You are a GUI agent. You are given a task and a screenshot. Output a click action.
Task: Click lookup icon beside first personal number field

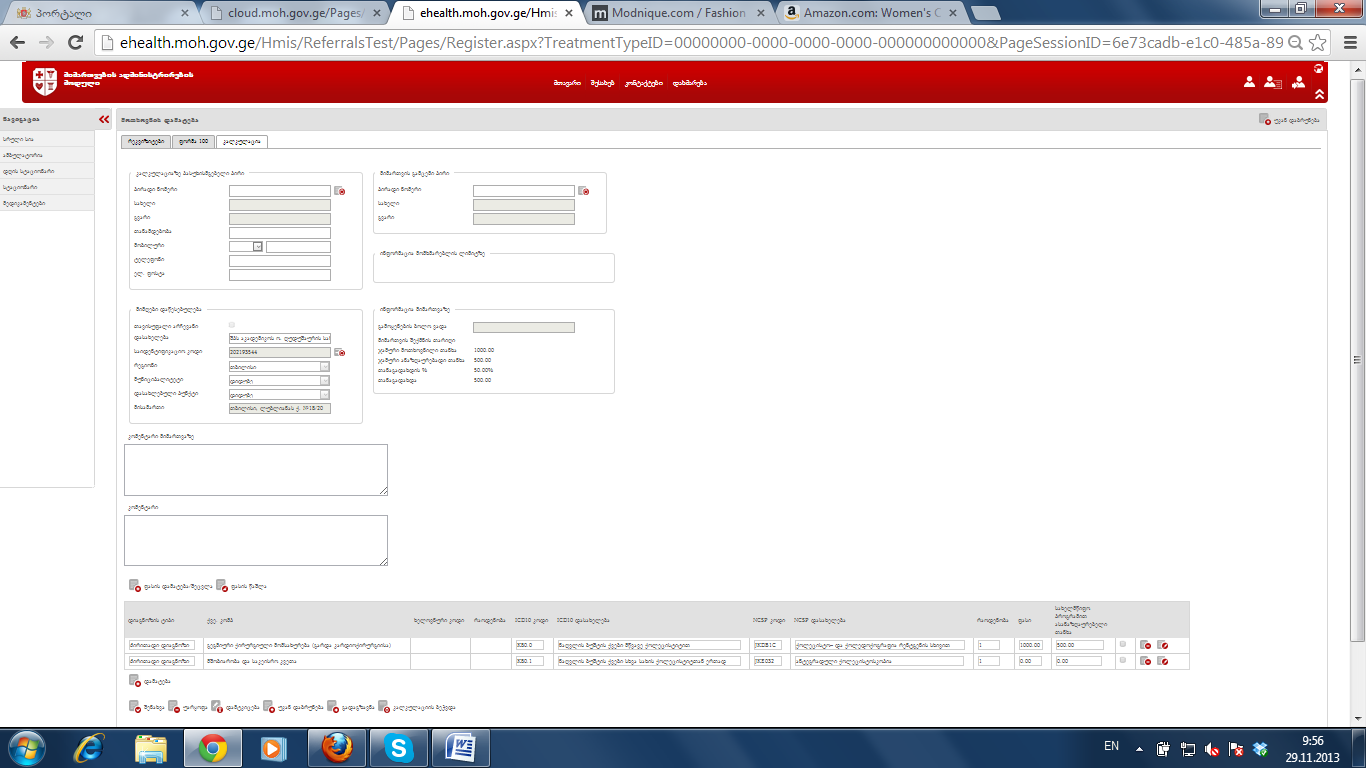click(x=339, y=191)
